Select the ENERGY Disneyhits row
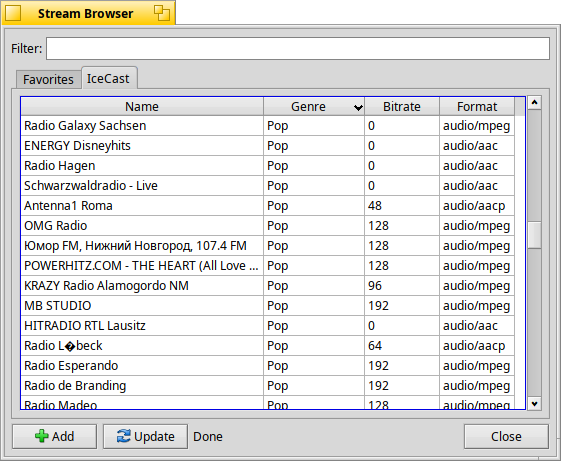The image size is (561, 461). click(x=268, y=146)
